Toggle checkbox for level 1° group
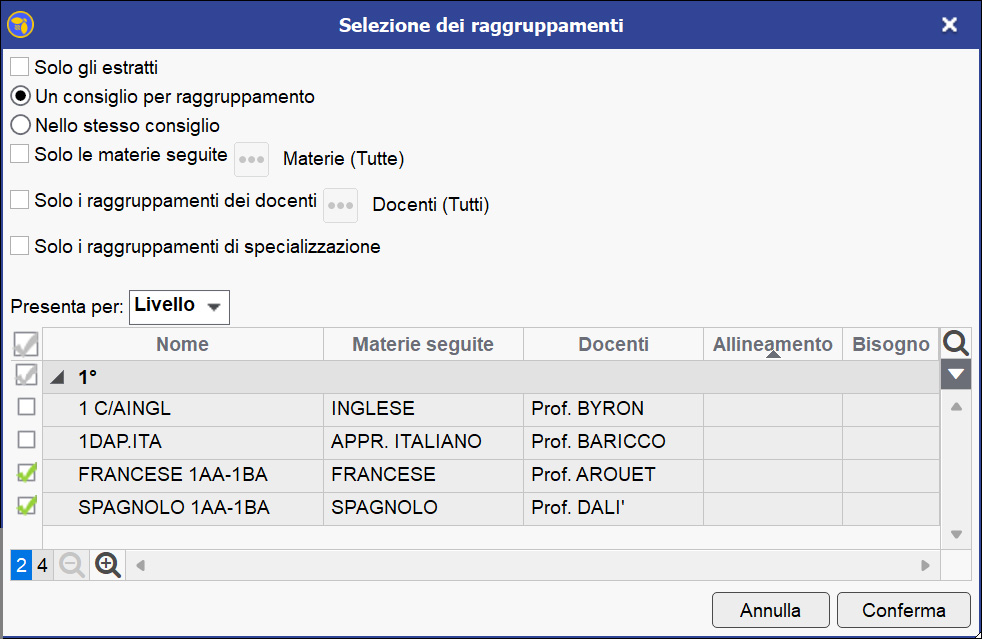Viewport: 982px width, 639px height. (x=26, y=375)
